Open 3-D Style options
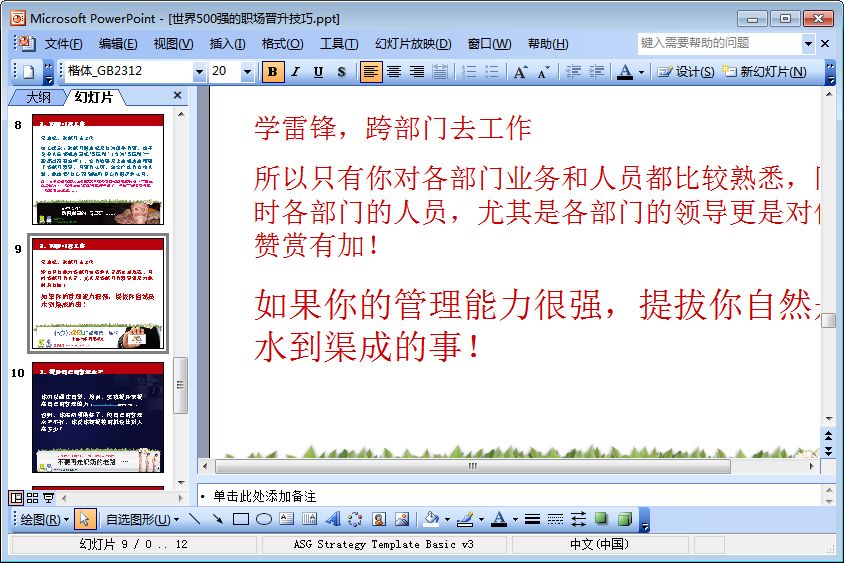This screenshot has width=844, height=563. tap(625, 519)
